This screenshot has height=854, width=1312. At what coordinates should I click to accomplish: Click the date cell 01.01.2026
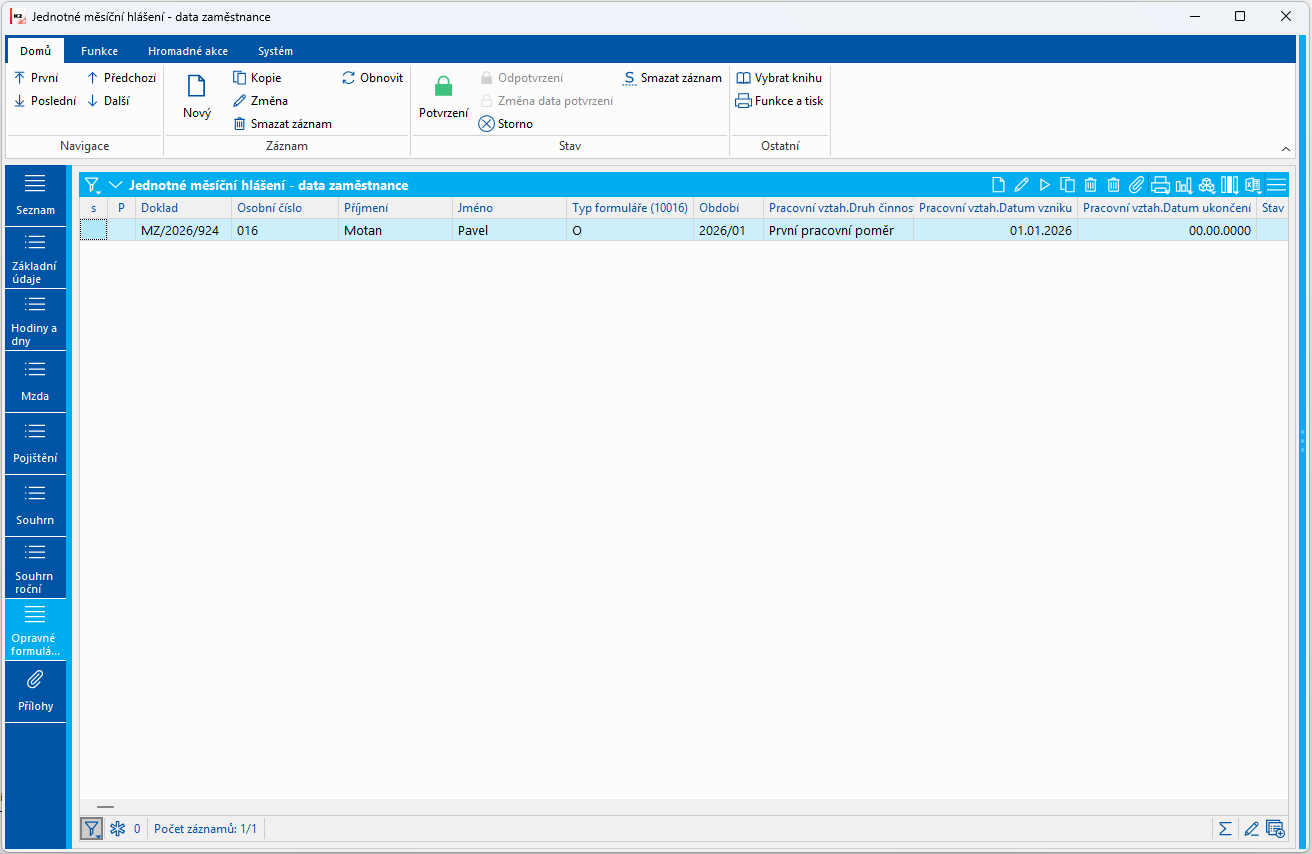tap(995, 230)
